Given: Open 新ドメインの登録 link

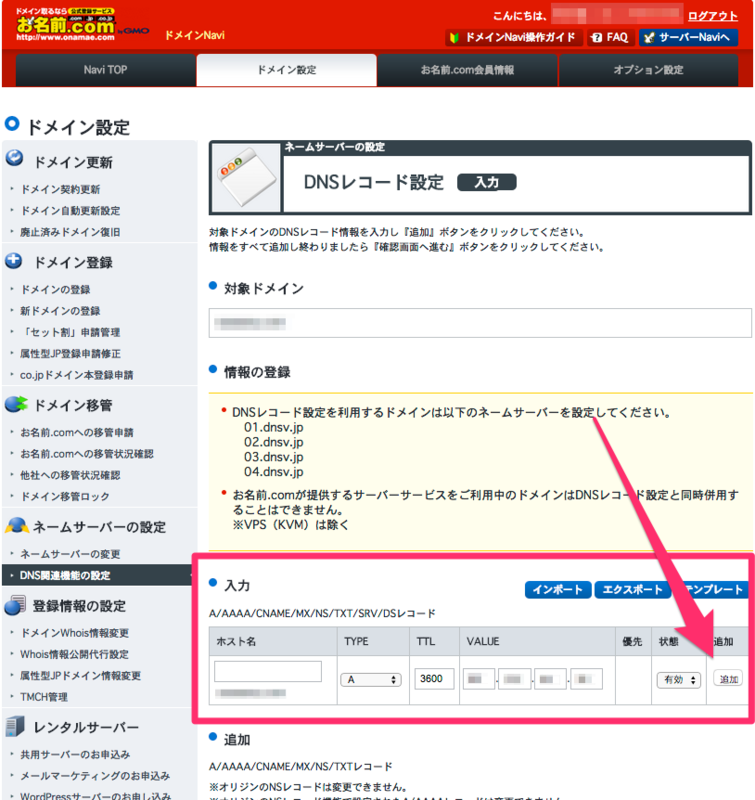Looking at the screenshot, I should (x=60, y=311).
